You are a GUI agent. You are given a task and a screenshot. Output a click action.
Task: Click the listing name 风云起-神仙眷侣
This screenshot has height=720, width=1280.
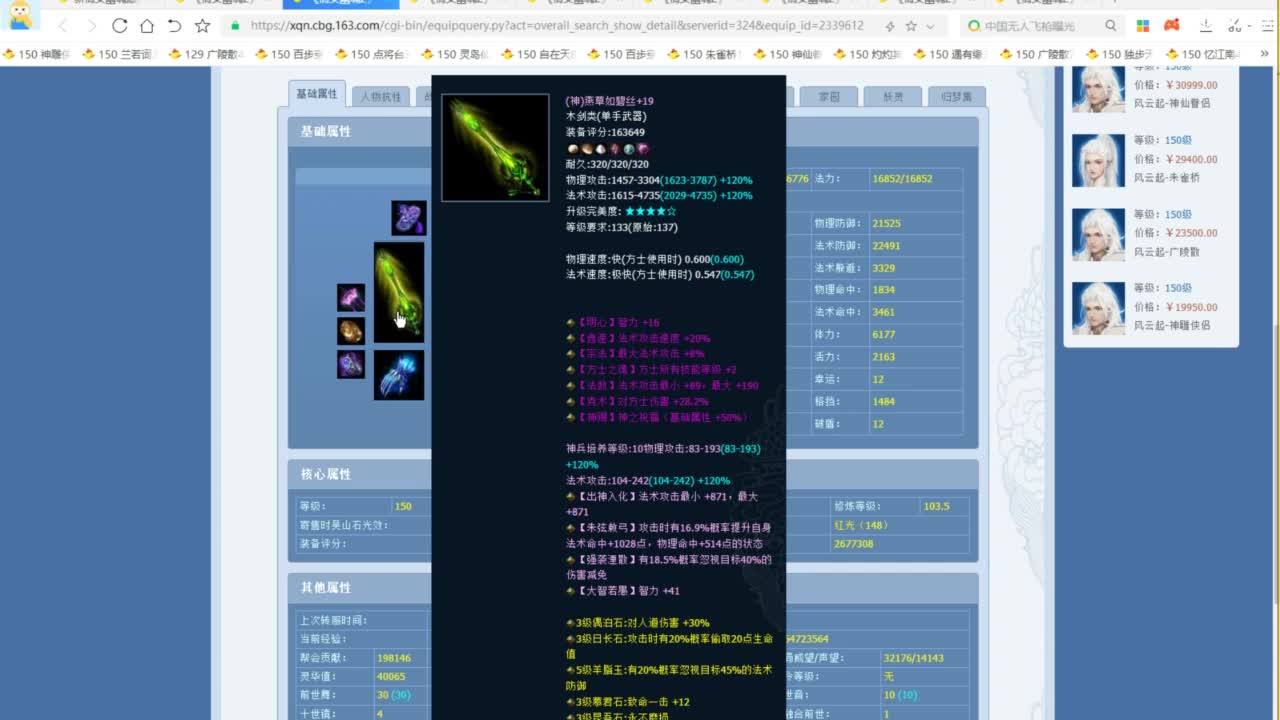coord(1172,104)
